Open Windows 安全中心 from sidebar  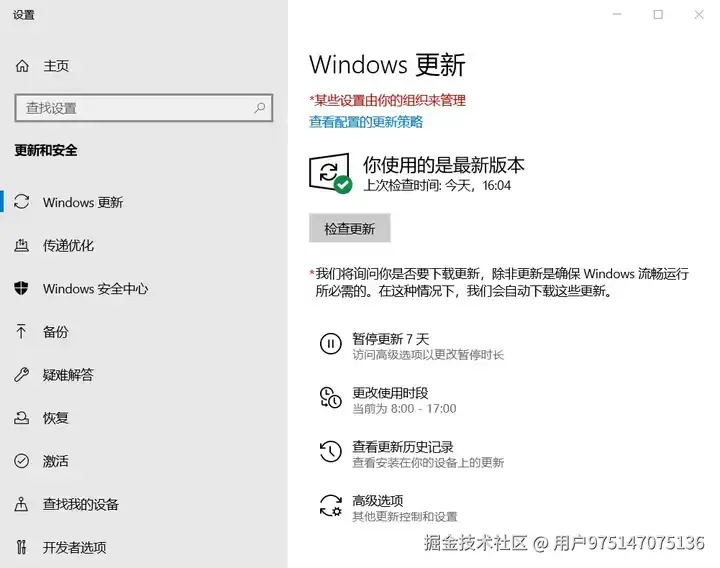pos(96,289)
